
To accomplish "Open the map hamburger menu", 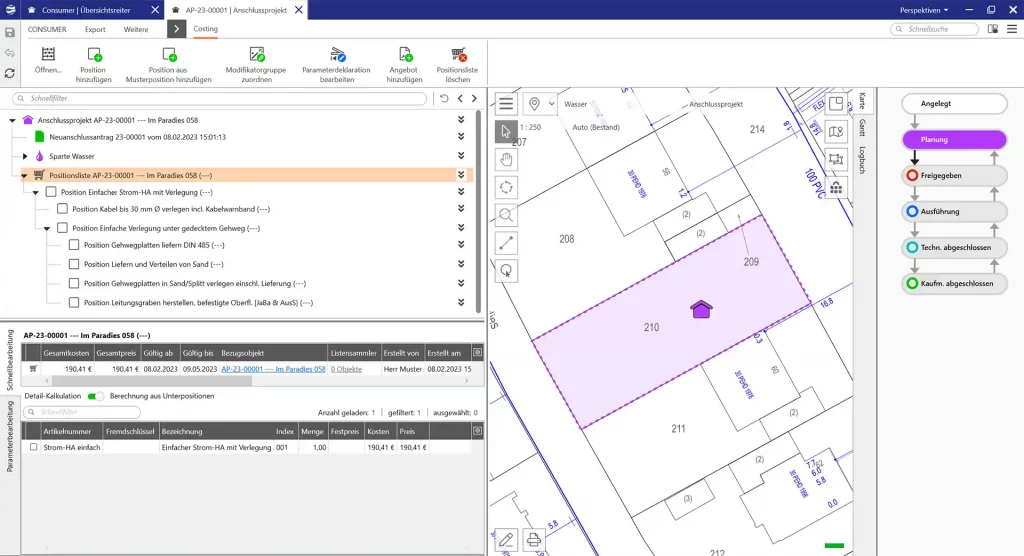I will click(507, 104).
